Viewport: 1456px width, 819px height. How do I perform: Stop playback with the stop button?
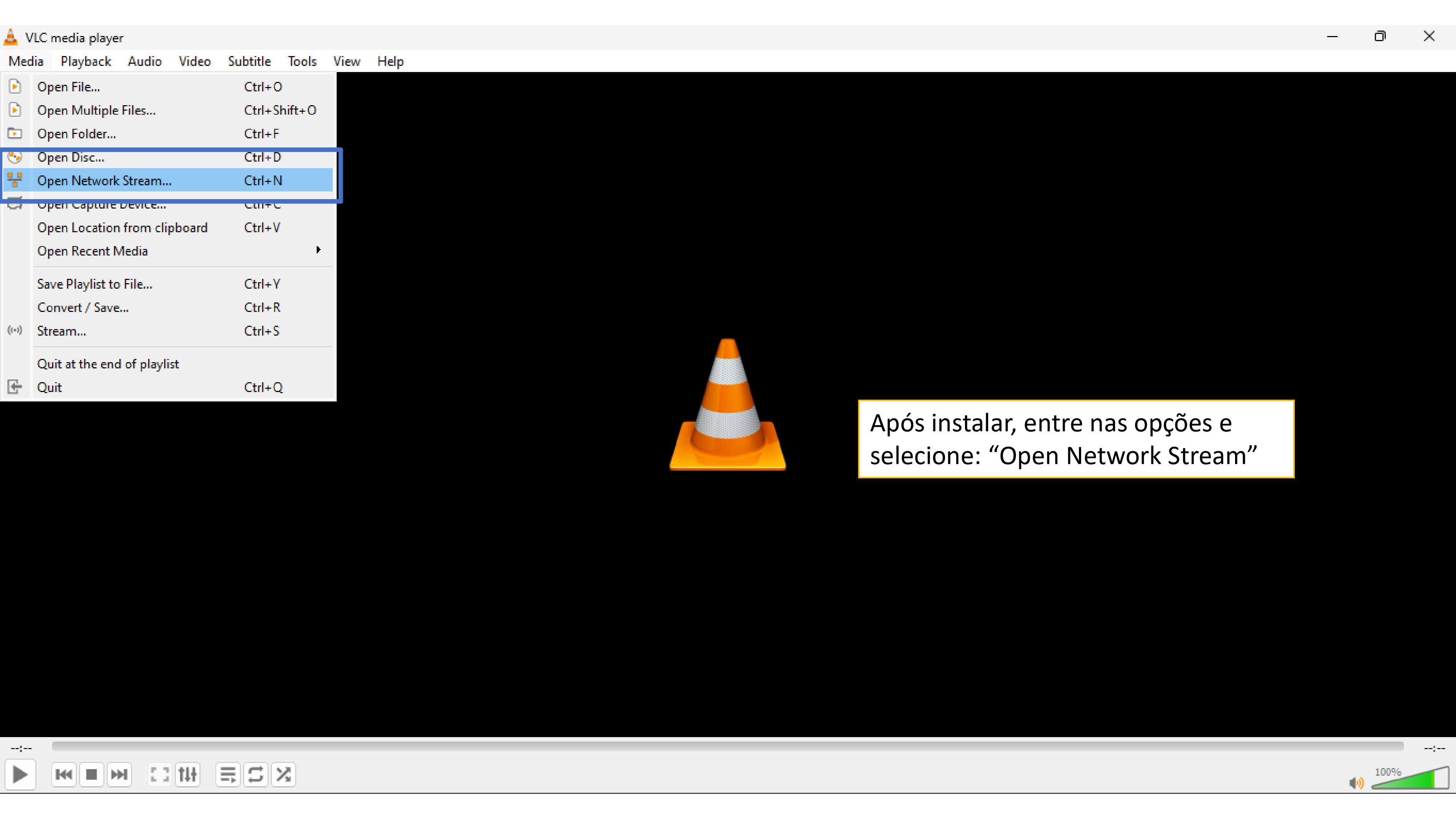click(92, 774)
